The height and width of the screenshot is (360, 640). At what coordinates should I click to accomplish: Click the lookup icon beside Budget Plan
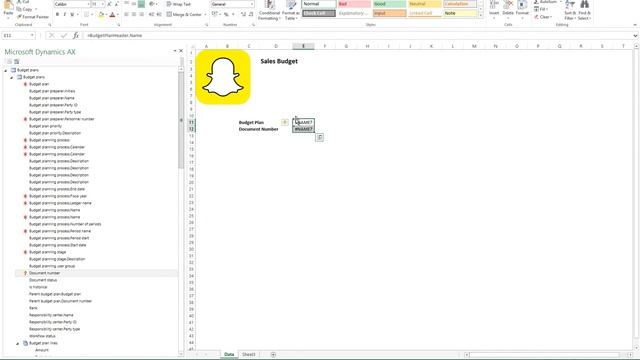tap(284, 122)
